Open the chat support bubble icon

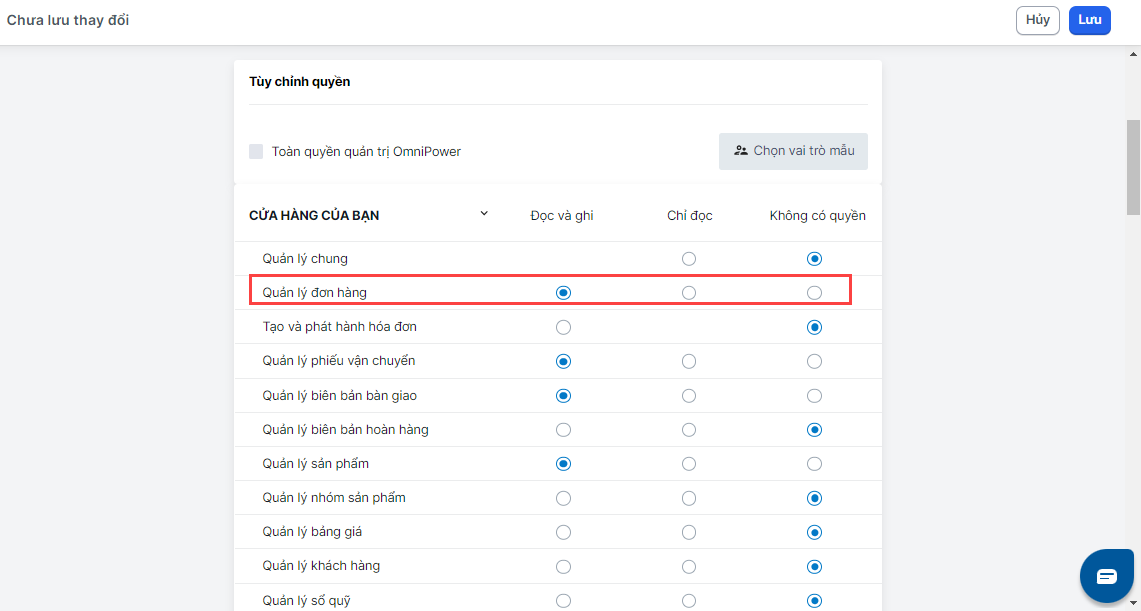click(1106, 576)
